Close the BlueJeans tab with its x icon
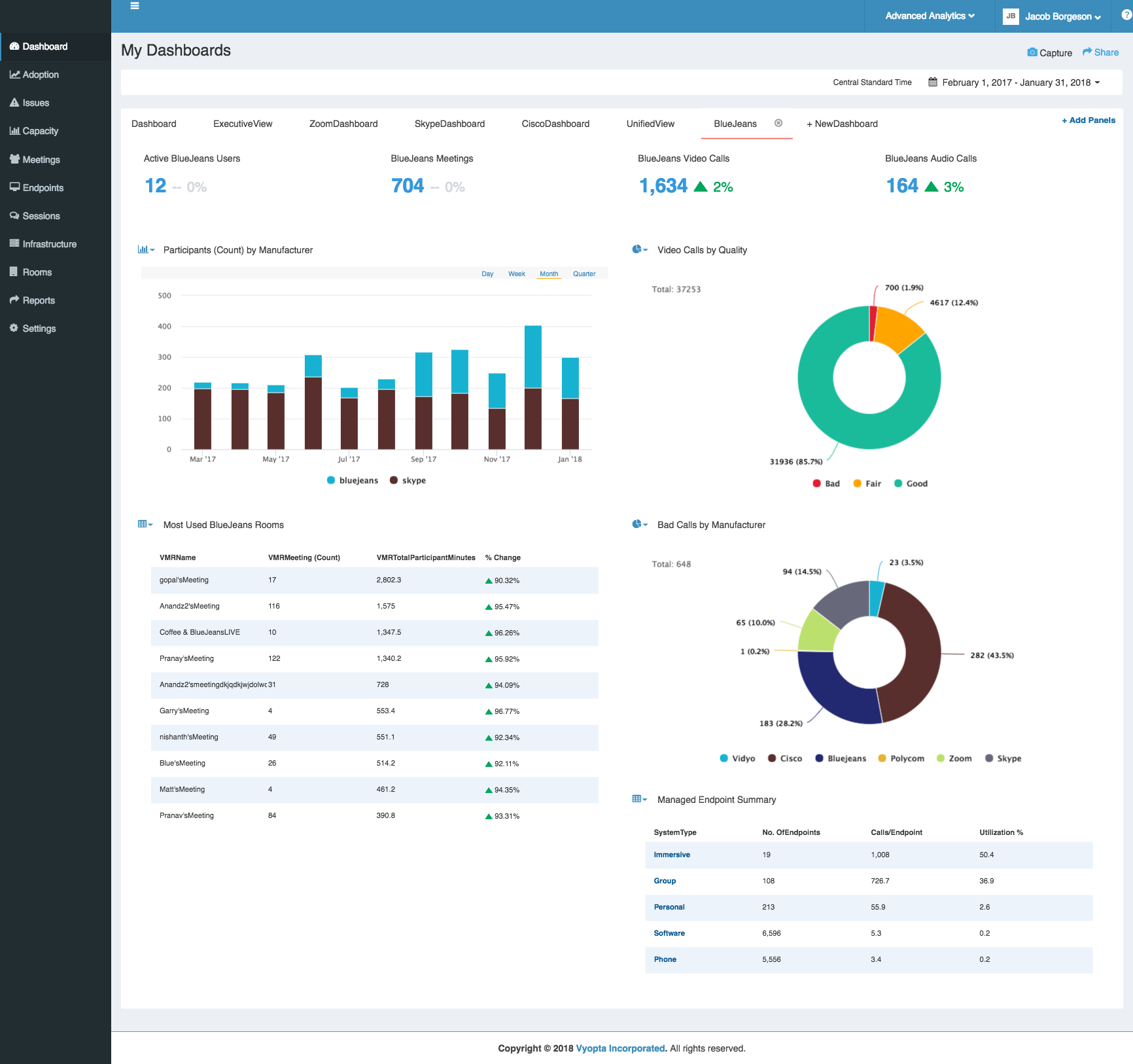1133x1064 pixels. pyautogui.click(x=778, y=123)
